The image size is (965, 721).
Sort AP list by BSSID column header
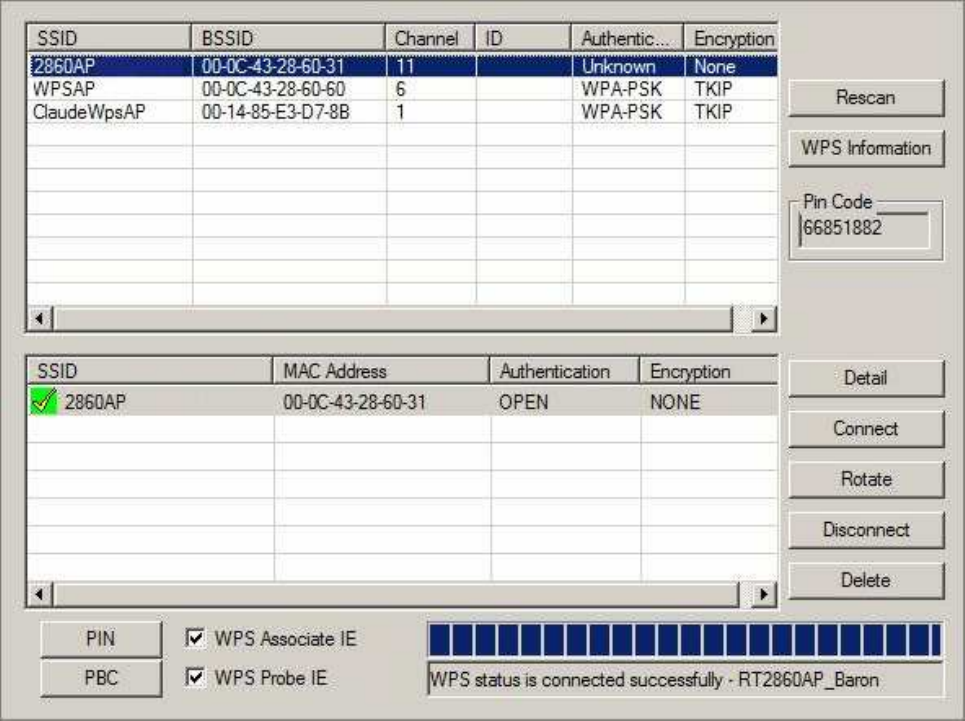[288, 38]
